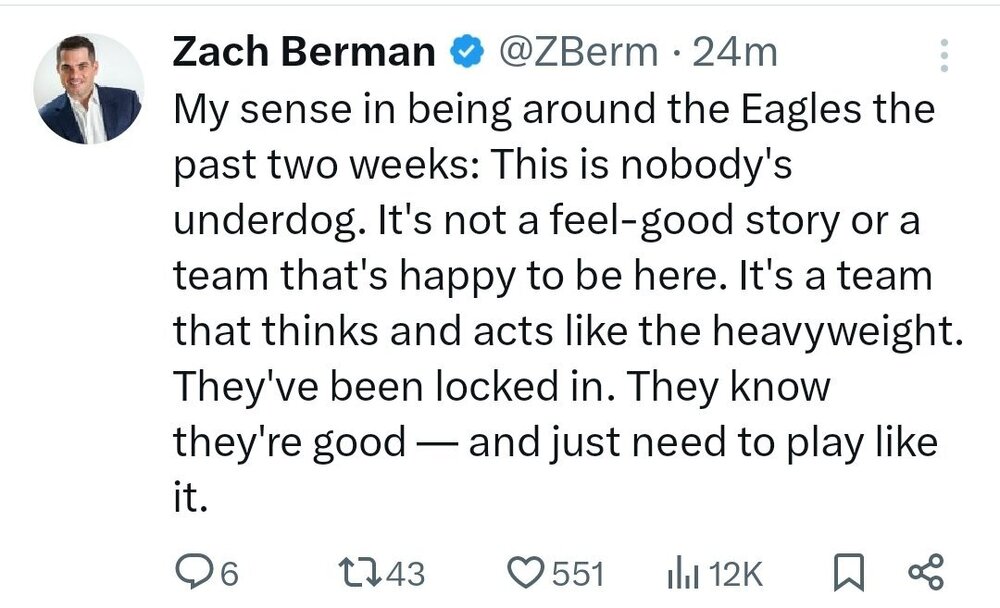Click the 551 likes count

coord(579,574)
